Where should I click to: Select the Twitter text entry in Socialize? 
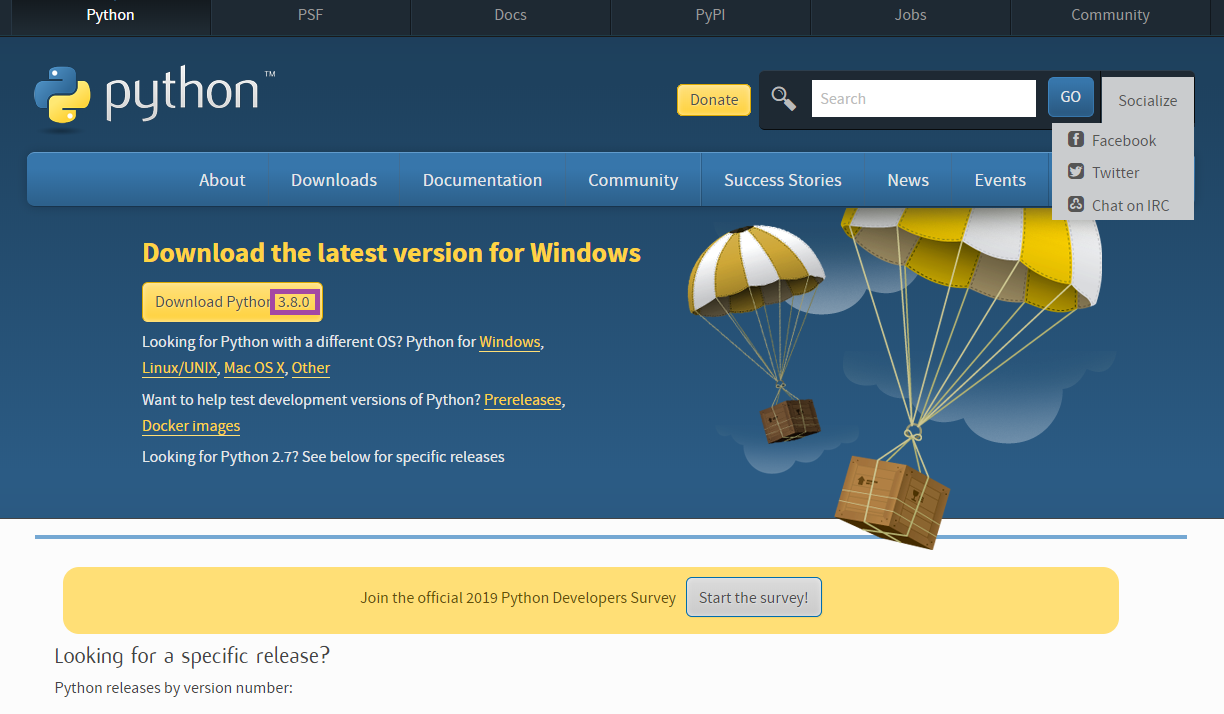pyautogui.click(x=1116, y=173)
